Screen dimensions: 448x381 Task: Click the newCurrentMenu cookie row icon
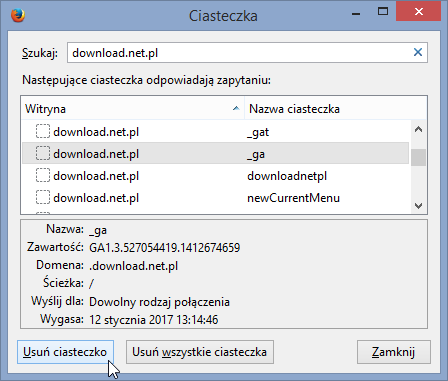43,198
